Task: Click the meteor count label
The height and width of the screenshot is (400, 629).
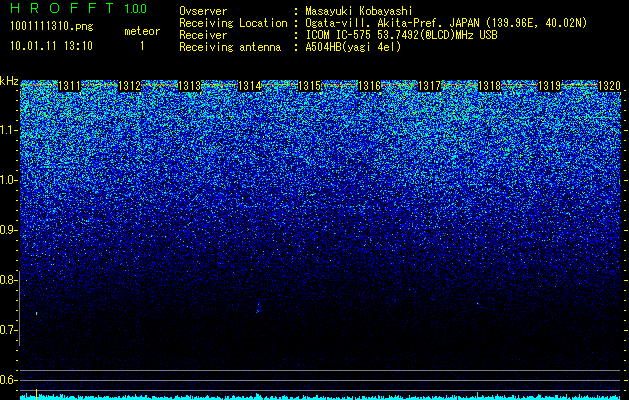Action: (142, 31)
